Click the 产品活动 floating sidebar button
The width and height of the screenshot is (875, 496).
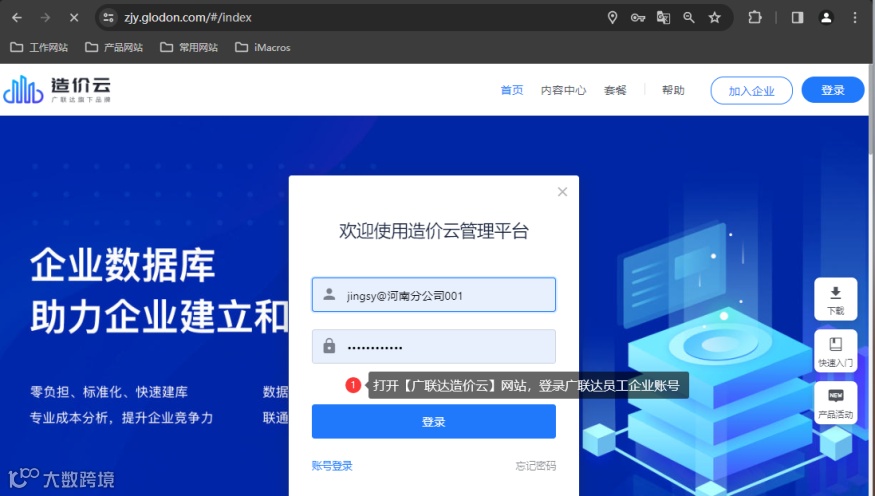click(835, 403)
